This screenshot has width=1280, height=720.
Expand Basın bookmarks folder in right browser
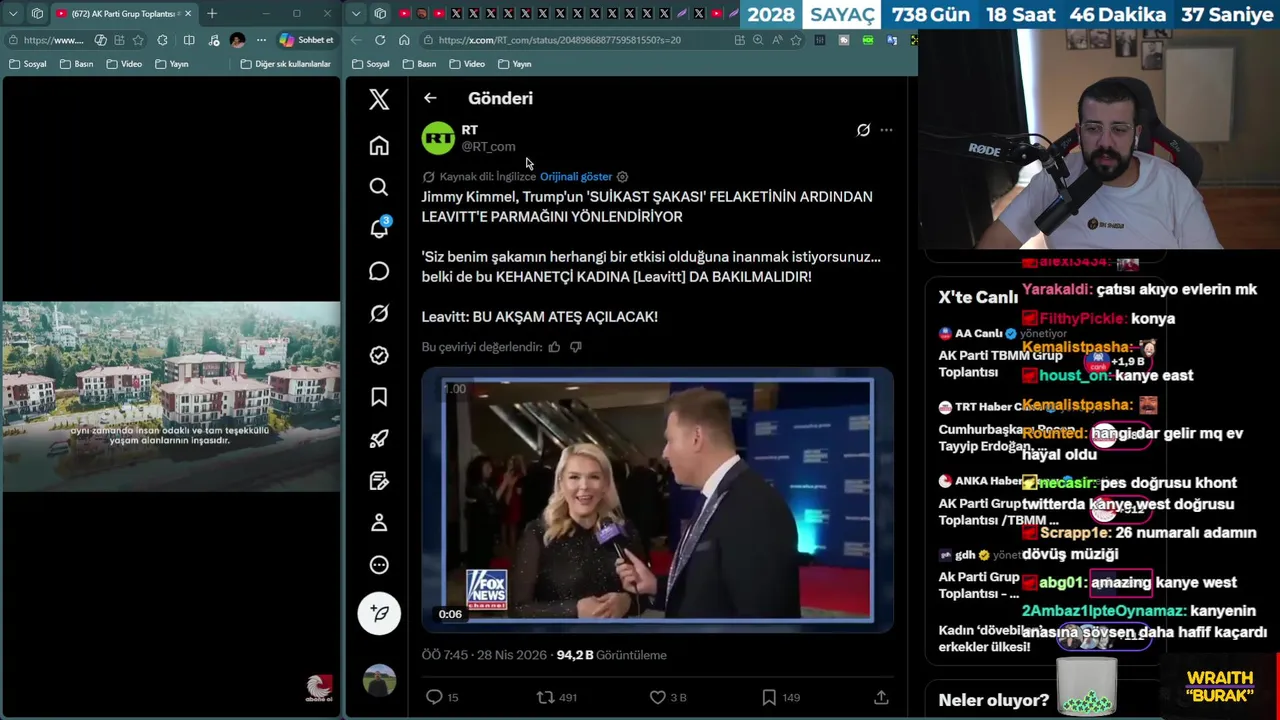[x=419, y=64]
